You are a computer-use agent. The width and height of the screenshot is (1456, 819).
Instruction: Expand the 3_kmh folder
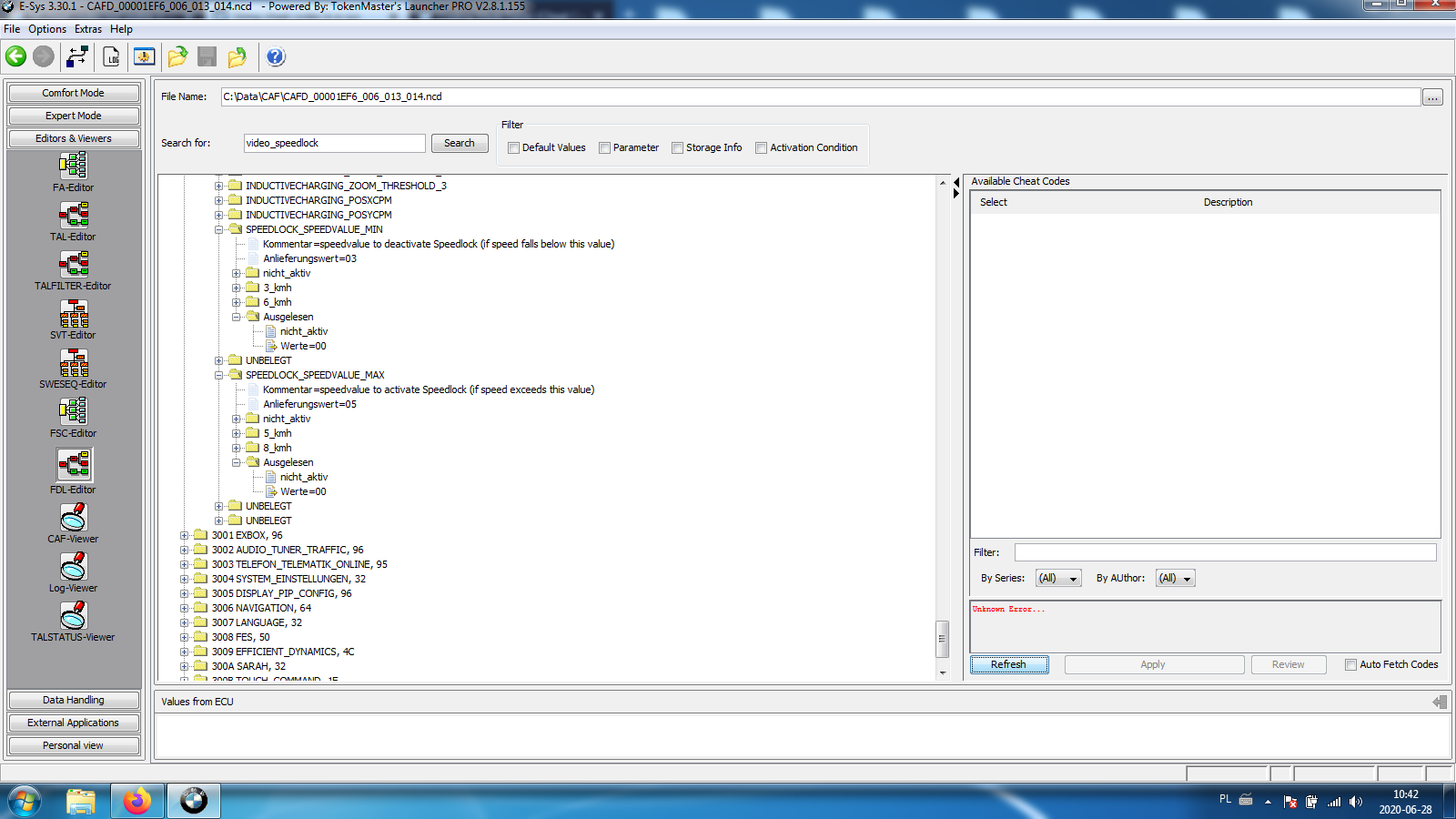237,288
